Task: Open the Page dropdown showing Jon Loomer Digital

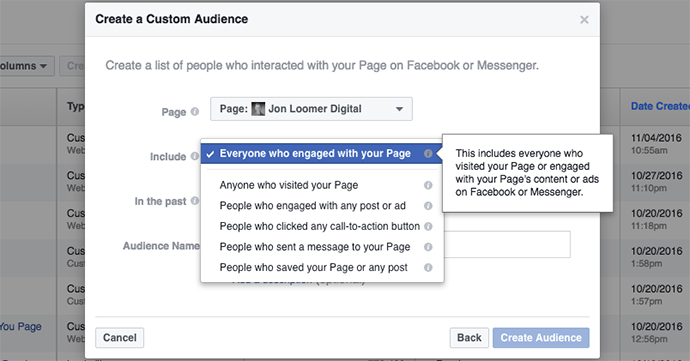Action: click(311, 109)
